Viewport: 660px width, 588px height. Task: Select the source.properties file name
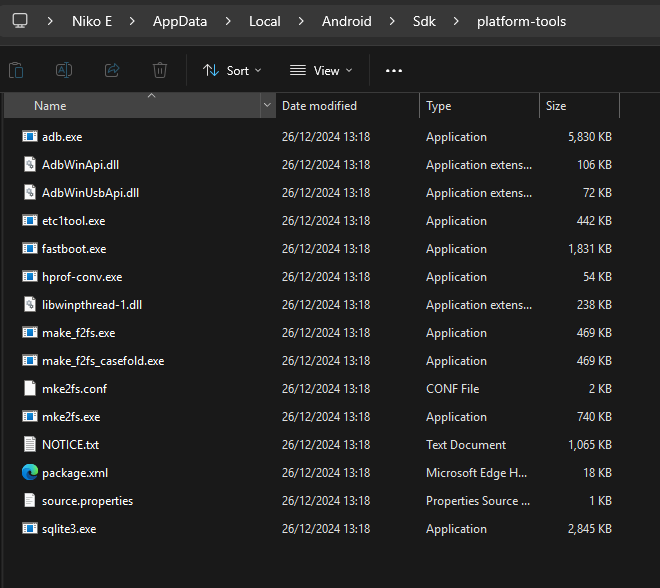[87, 501]
